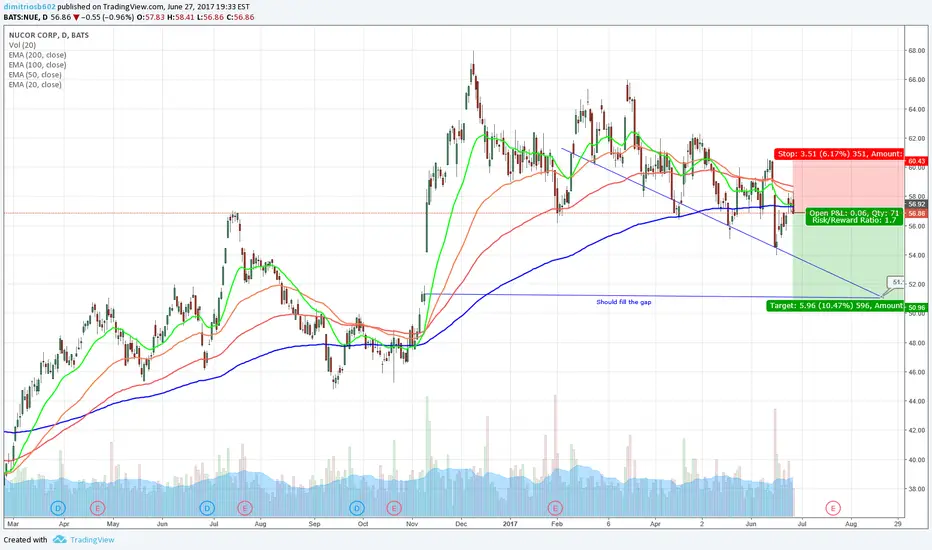
Task: Click the Sep label on time axis
Action: [314, 524]
